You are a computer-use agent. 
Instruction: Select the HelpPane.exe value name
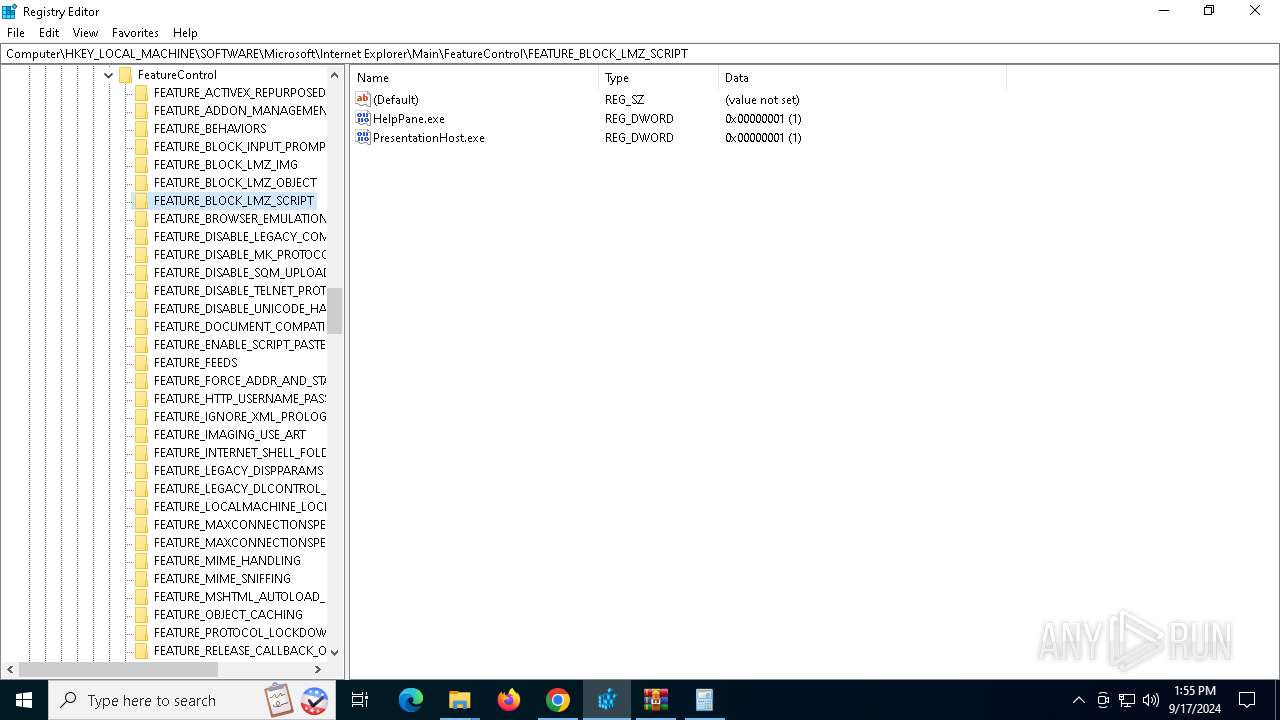pos(409,119)
